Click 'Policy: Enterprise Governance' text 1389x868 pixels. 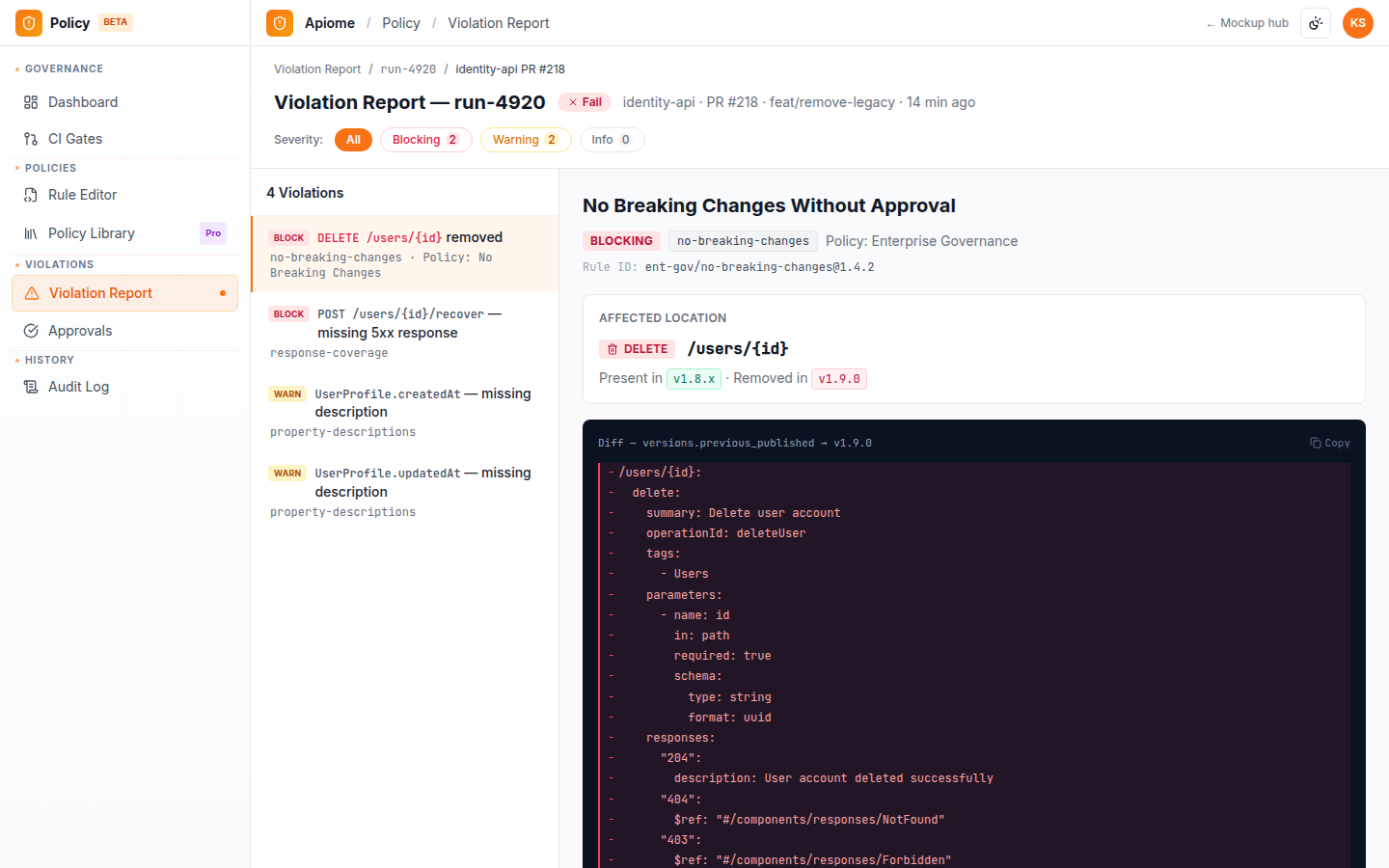click(x=921, y=241)
